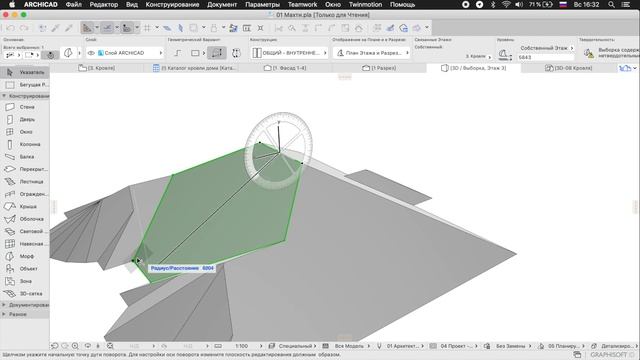Toggle the selected element settings button
The image size is (640, 360).
[51, 55]
